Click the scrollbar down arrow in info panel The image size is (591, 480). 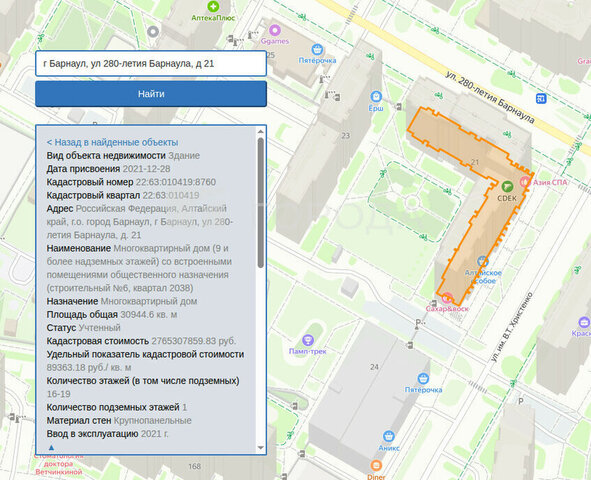click(260, 448)
